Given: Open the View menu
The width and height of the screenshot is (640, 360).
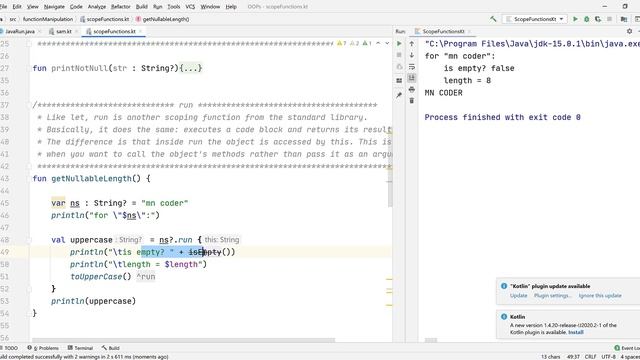Looking at the screenshot, I should [x=33, y=7].
